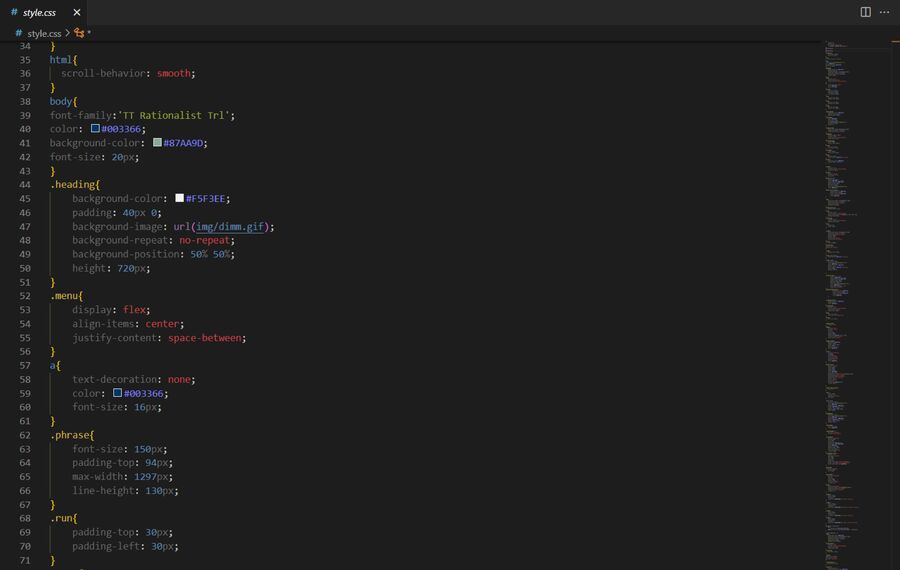
Task: Click the Split Editor Right icon
Action: [x=865, y=12]
